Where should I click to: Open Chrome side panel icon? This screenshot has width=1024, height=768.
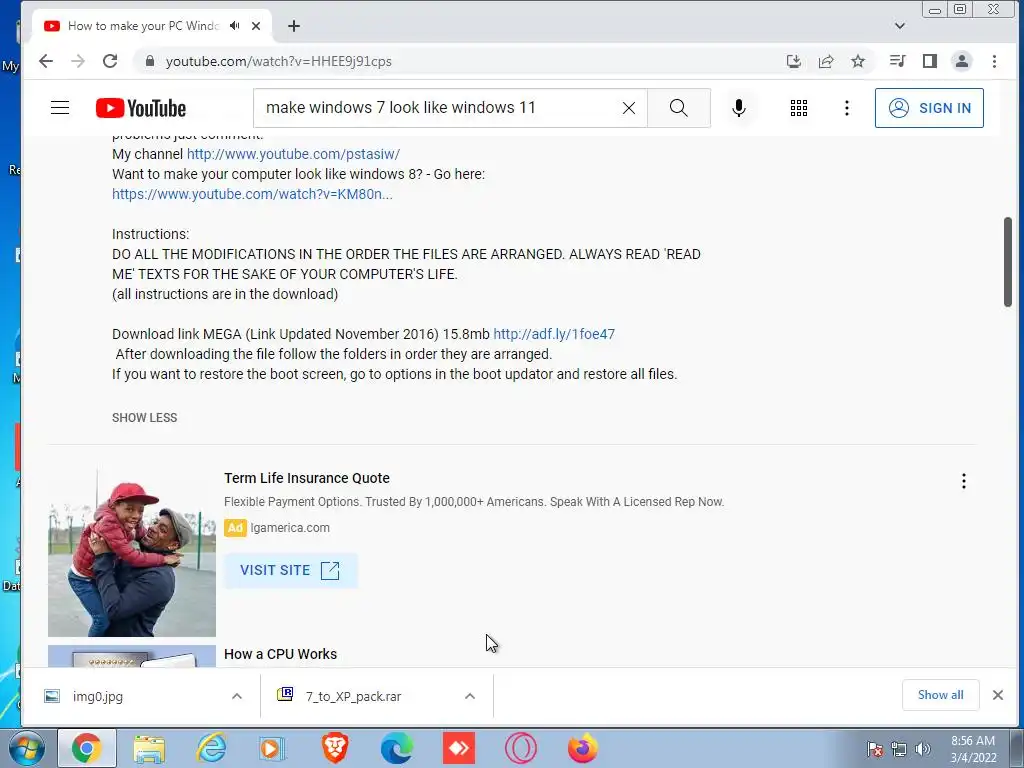[x=930, y=61]
